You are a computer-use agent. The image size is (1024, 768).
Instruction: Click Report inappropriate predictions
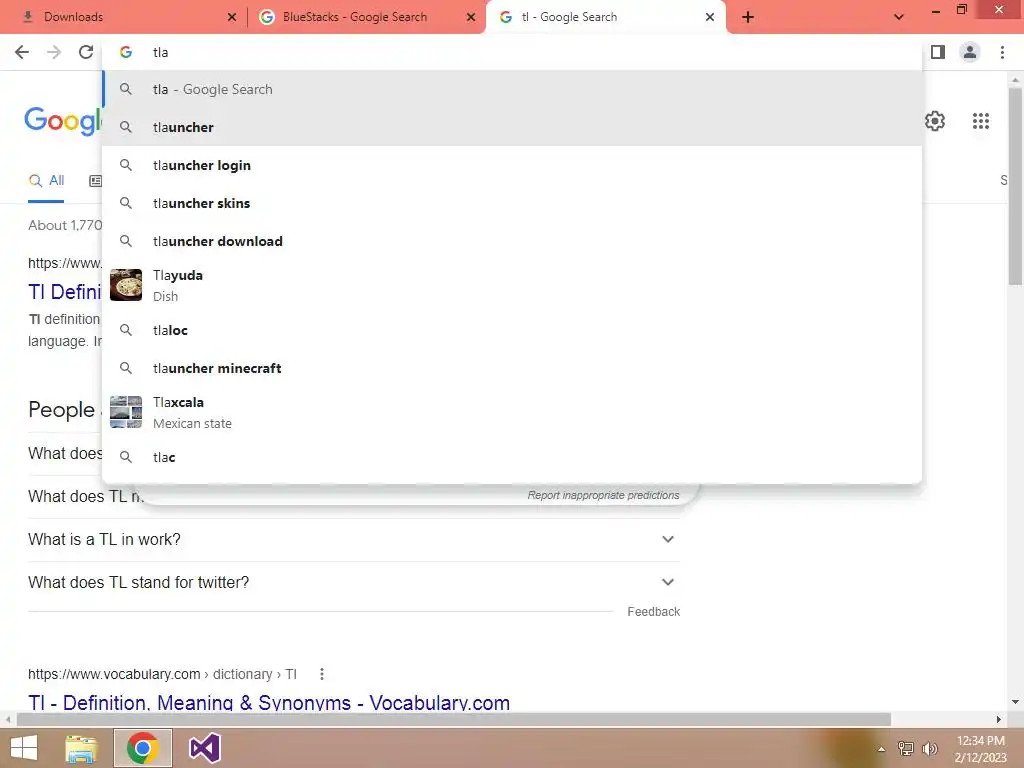[x=603, y=496]
